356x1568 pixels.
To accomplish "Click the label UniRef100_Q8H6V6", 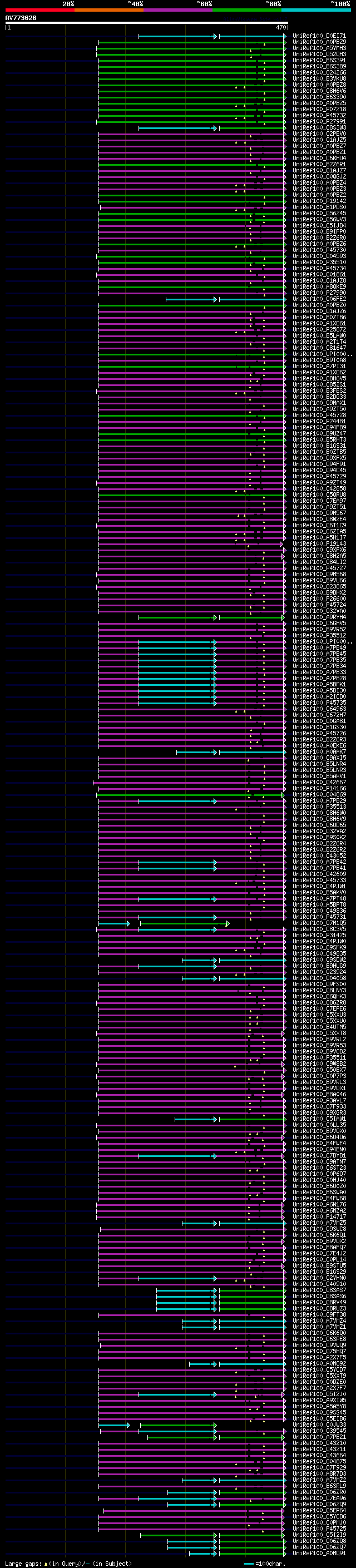I will (x=319, y=91).
